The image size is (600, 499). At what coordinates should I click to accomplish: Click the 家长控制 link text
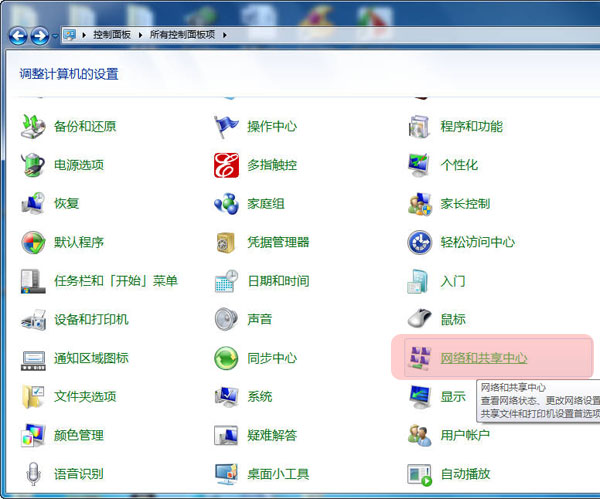tap(465, 204)
